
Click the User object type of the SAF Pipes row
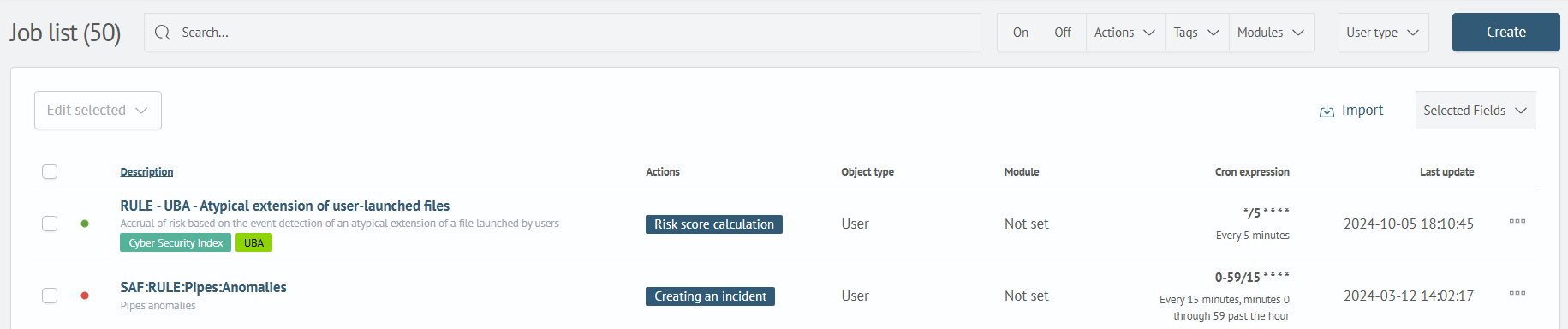pos(855,296)
